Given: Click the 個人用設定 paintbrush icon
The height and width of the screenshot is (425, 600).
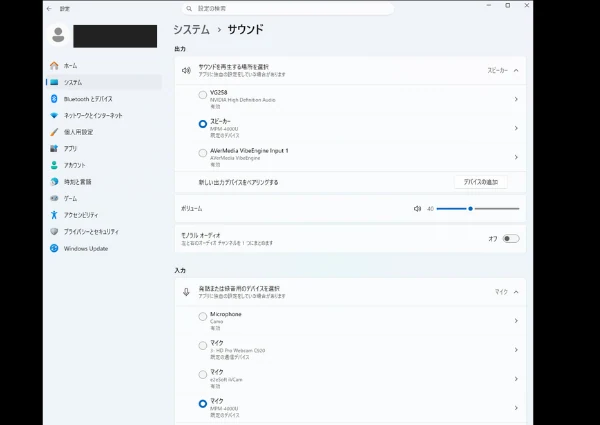Looking at the screenshot, I should [54, 132].
